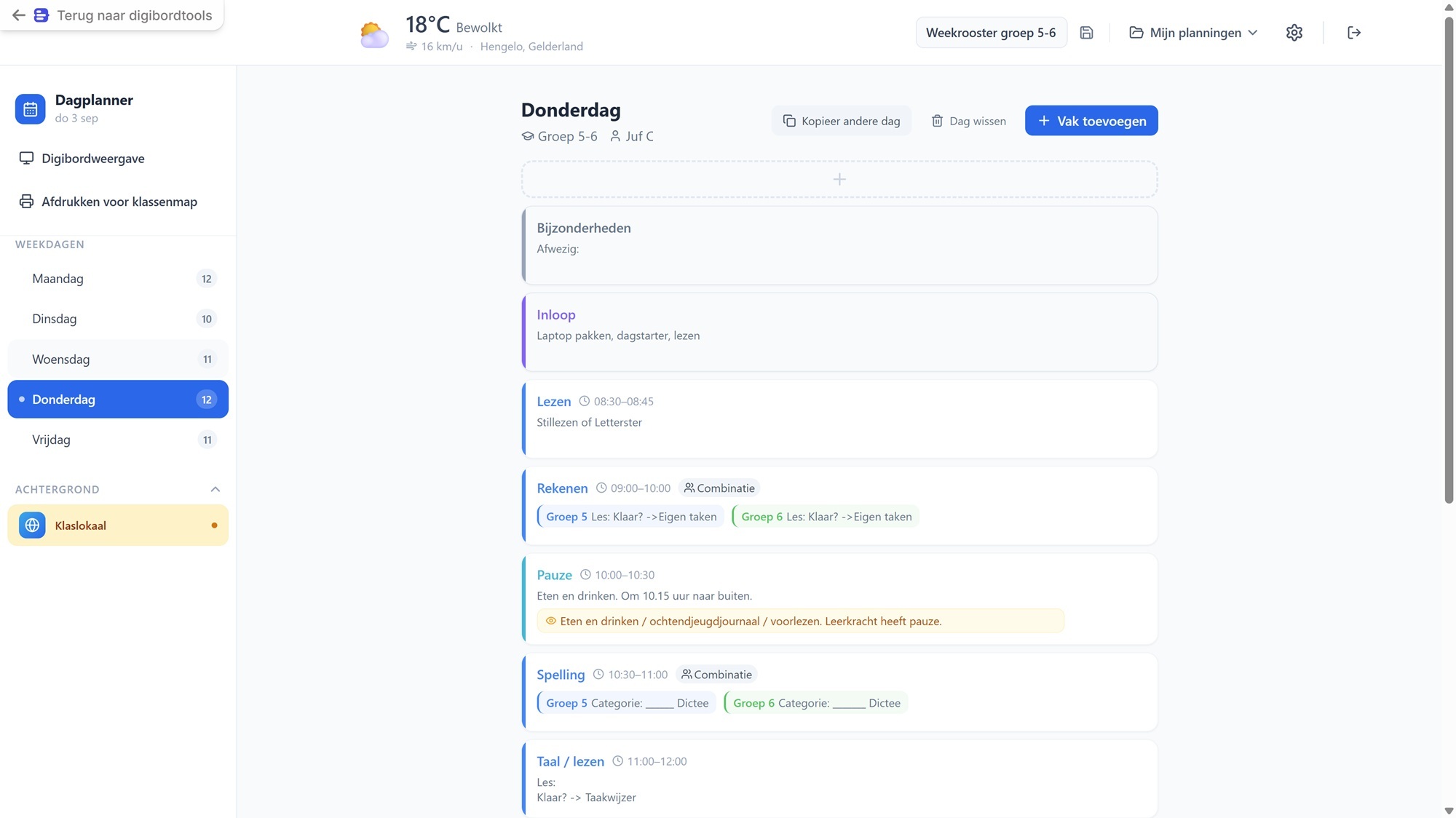The height and width of the screenshot is (818, 1456).
Task: Click the save disk icon
Action: click(x=1086, y=33)
